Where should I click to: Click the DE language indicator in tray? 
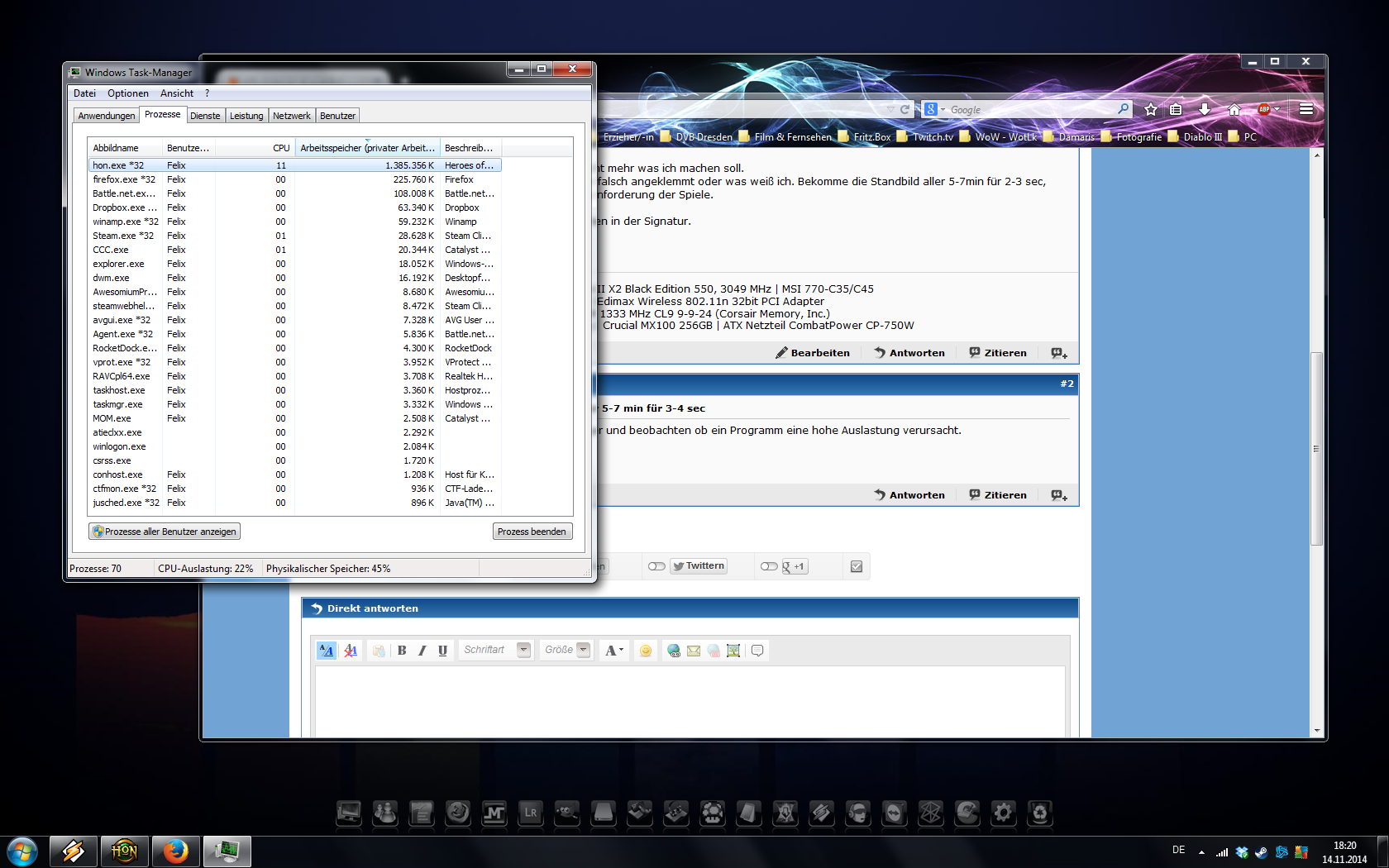(1178, 850)
